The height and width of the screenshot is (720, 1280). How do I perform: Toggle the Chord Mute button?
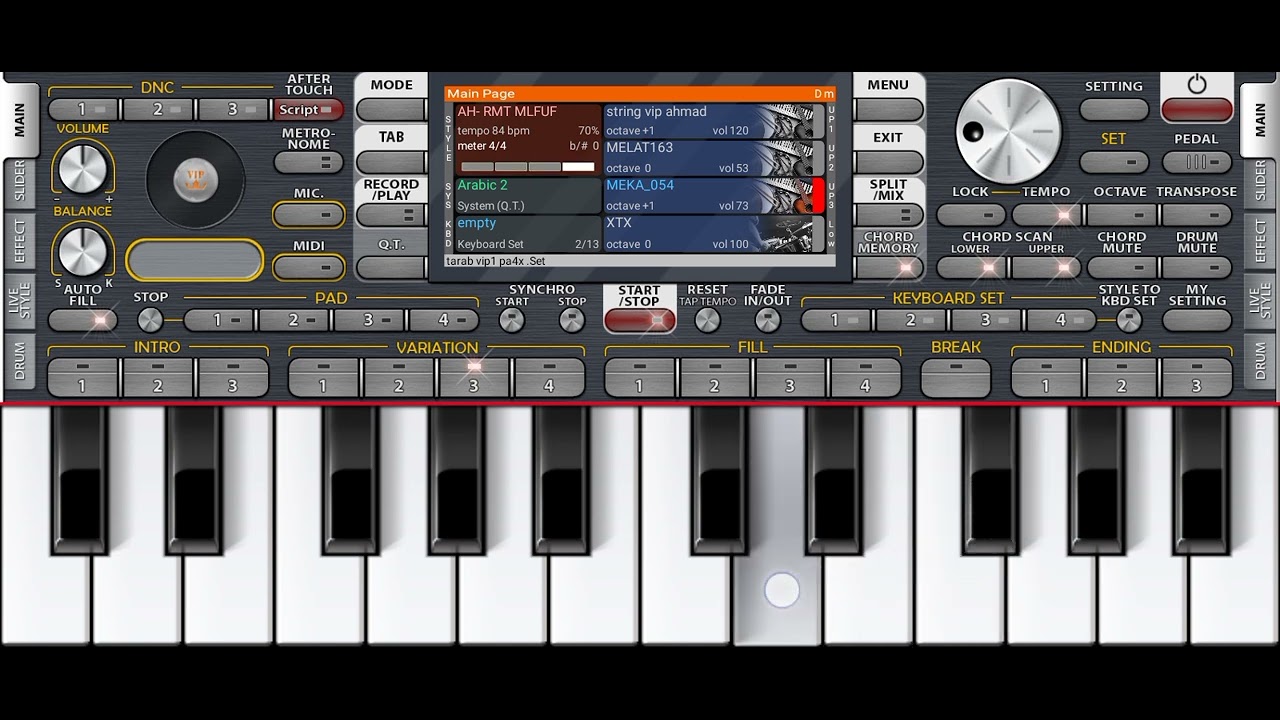(1122, 268)
